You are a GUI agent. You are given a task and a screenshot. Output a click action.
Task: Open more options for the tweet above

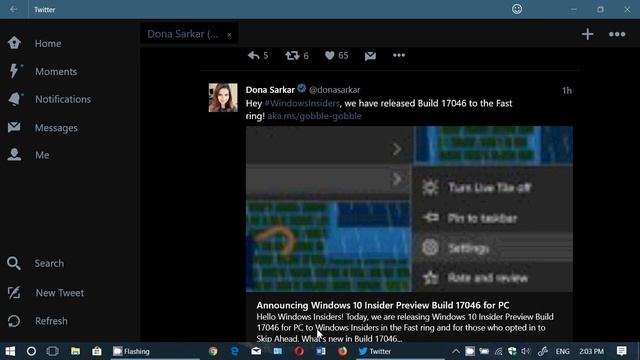click(399, 55)
